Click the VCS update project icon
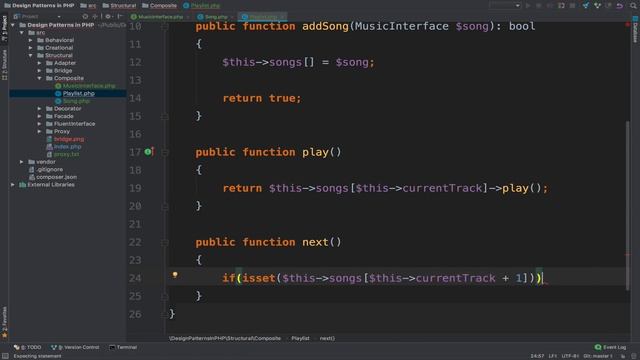The height and width of the screenshot is (360, 640). pos(586,5)
